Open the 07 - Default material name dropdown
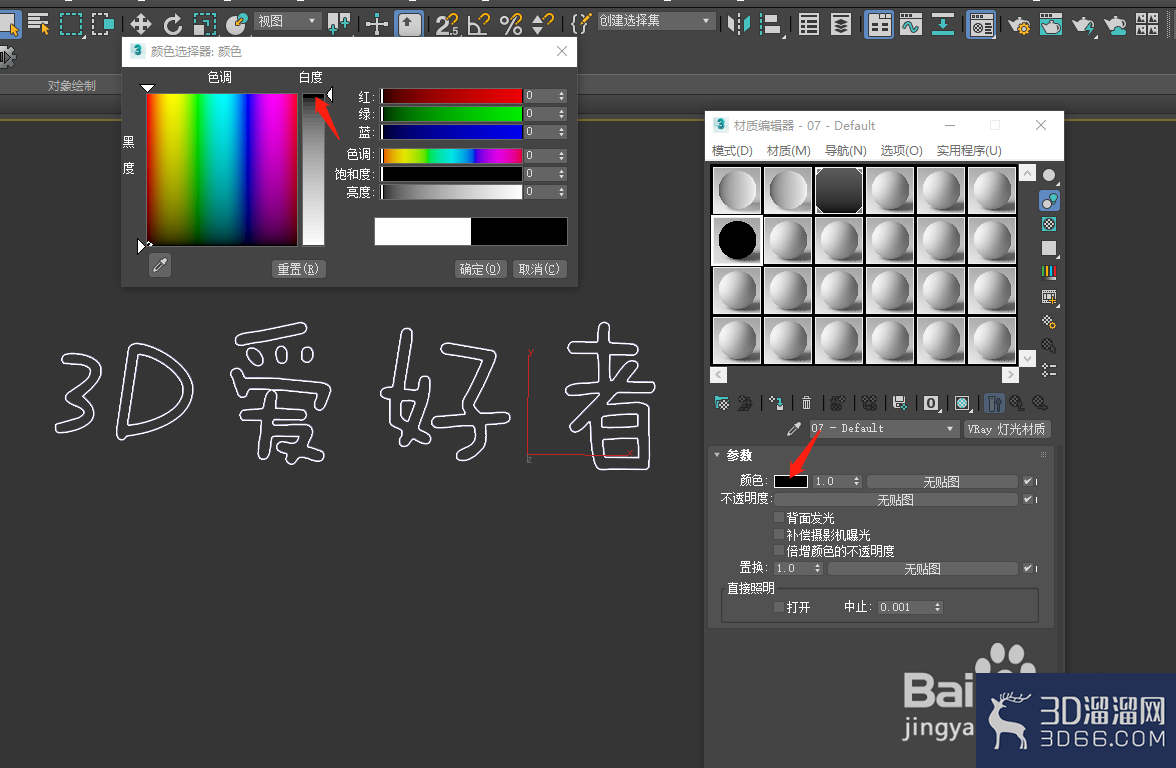This screenshot has width=1176, height=768. coord(883,428)
